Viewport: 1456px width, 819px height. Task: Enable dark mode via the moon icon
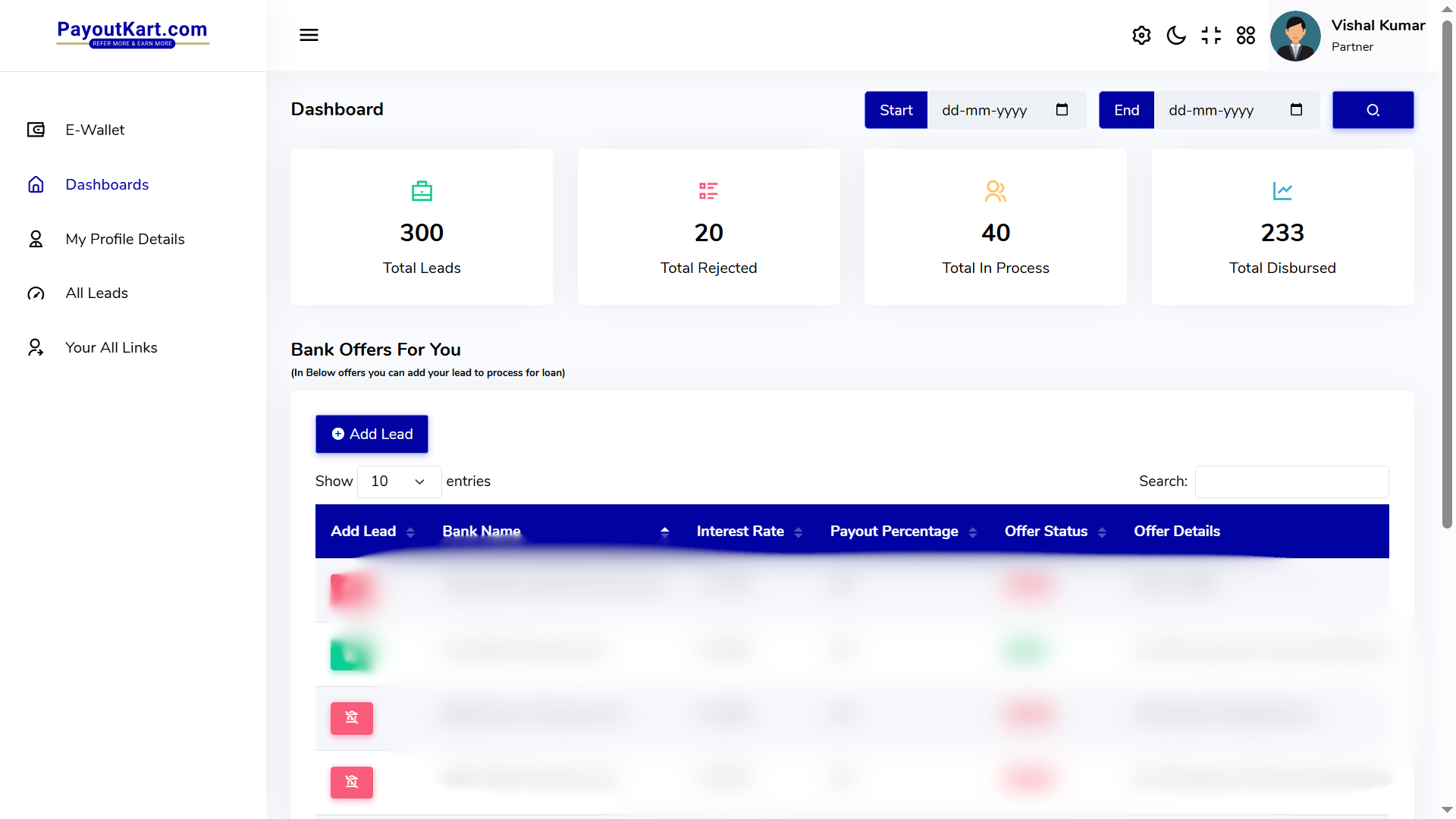pyautogui.click(x=1176, y=35)
